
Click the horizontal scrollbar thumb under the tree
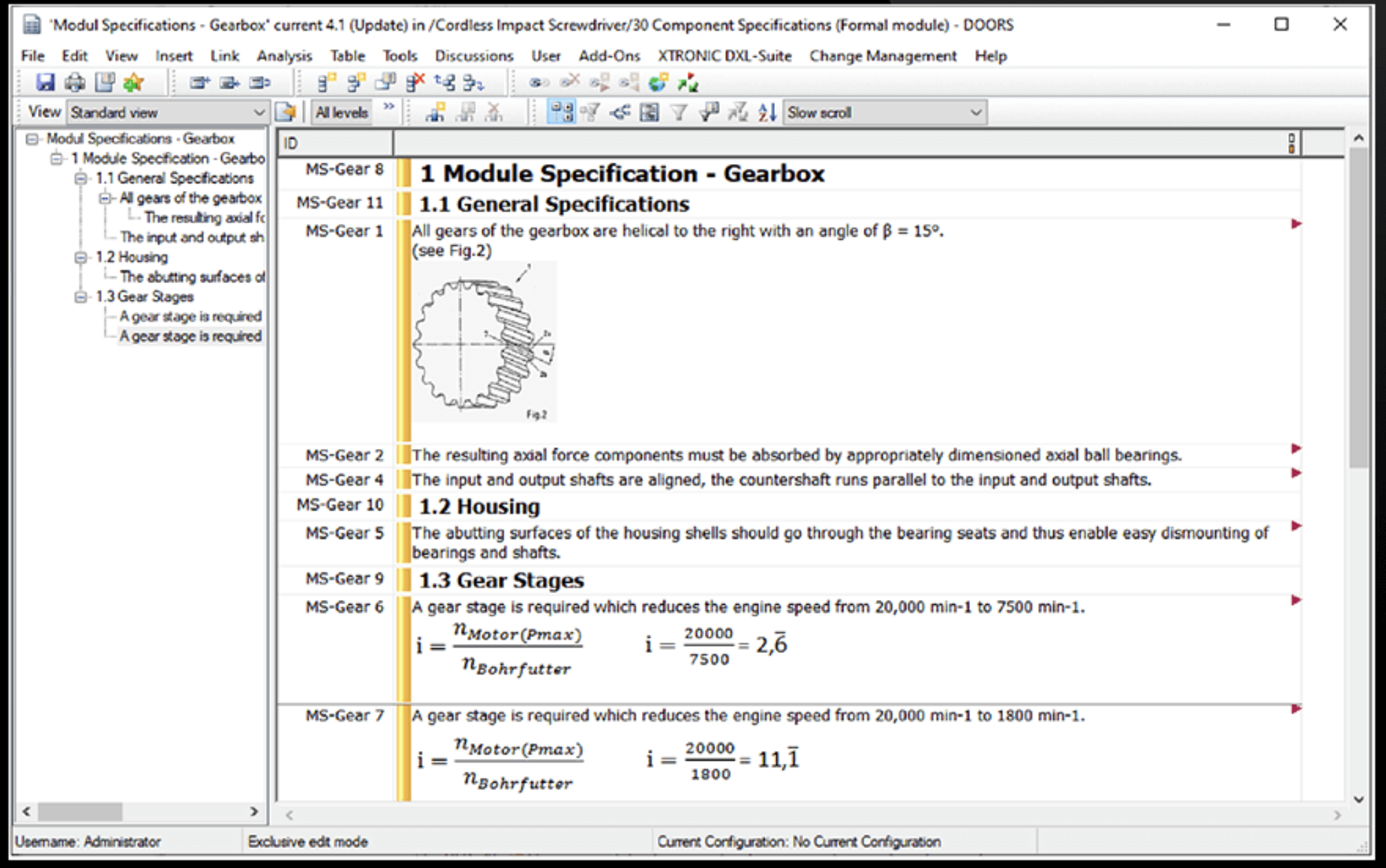(x=80, y=812)
